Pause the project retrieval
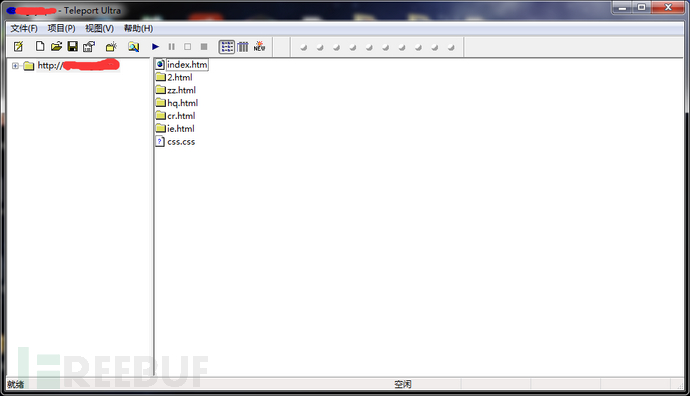690x396 pixels. [x=172, y=46]
